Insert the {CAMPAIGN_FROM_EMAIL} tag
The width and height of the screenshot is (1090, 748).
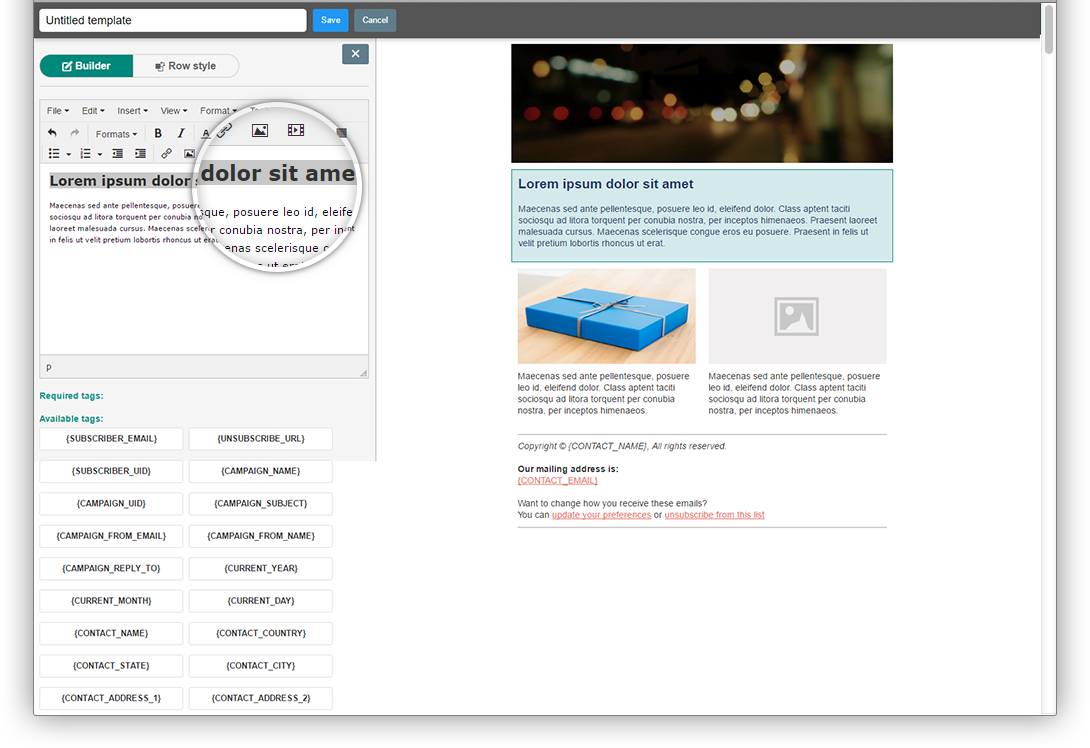[x=111, y=536]
